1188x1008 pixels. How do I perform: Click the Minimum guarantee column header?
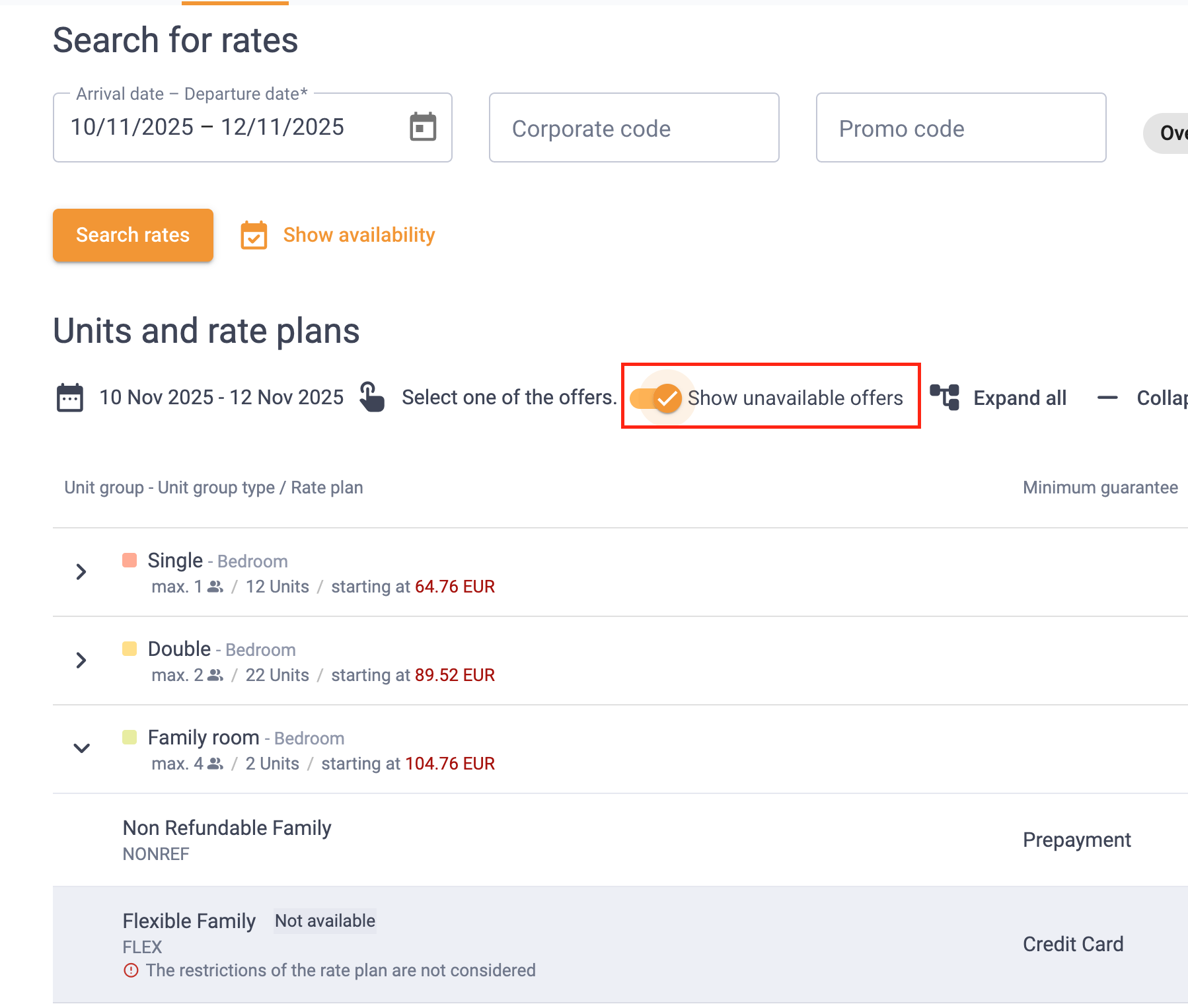point(1100,487)
